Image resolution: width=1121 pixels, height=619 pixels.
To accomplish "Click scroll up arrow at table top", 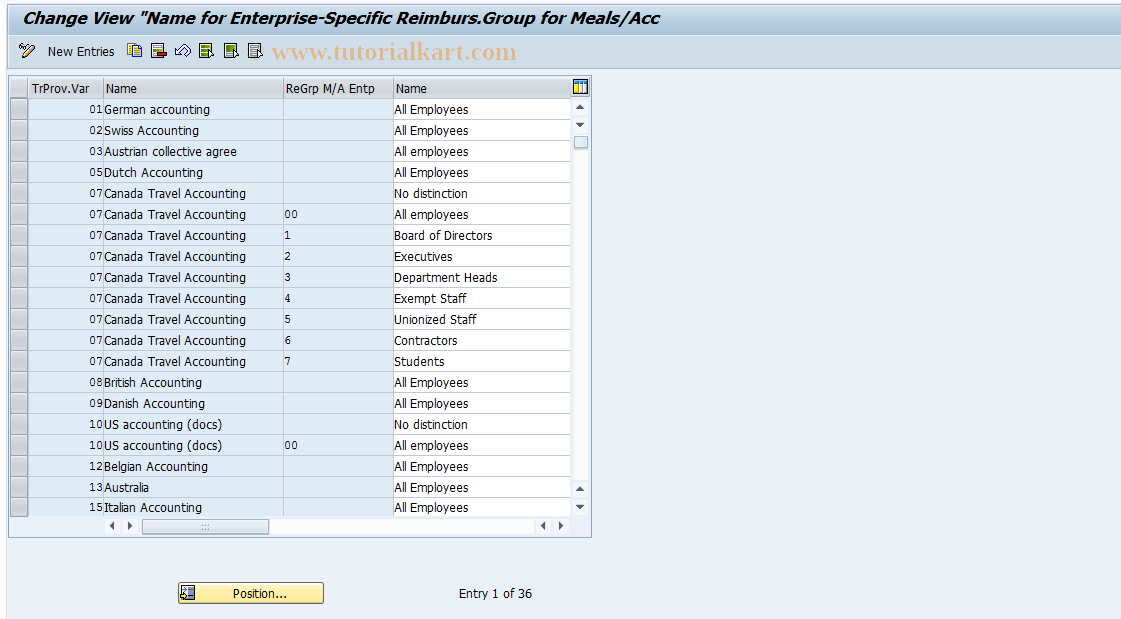I will click(581, 108).
